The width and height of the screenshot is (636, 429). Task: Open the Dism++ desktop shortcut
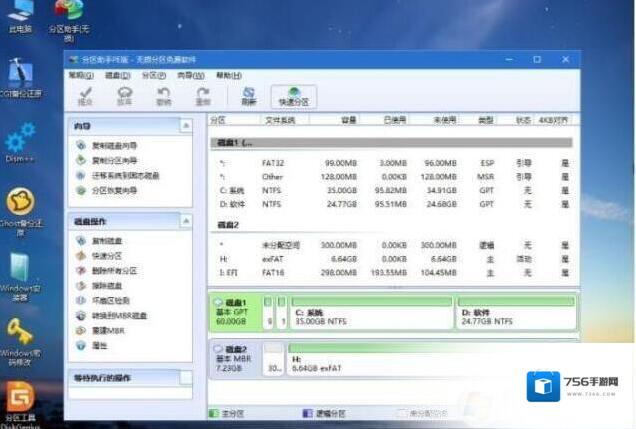20,140
